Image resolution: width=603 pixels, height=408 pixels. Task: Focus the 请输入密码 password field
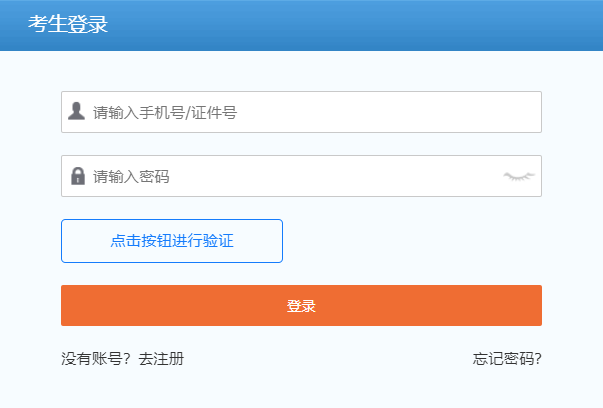301,176
